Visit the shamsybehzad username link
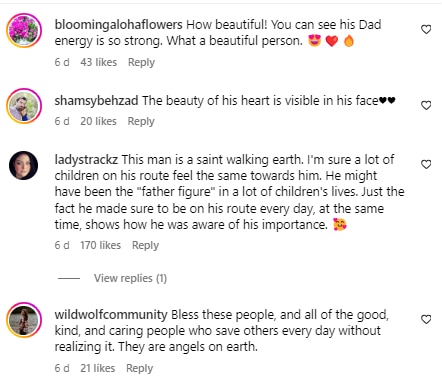Image resolution: width=442 pixels, height=380 pixels. 96,101
